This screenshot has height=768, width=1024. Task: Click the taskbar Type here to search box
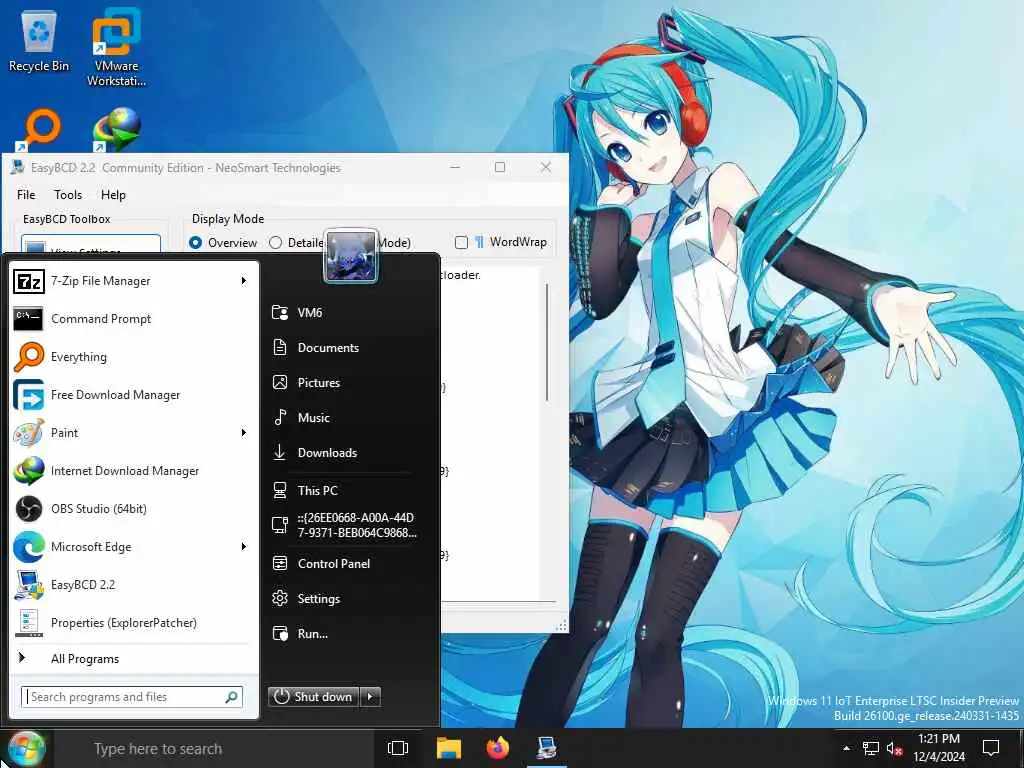pos(214,748)
